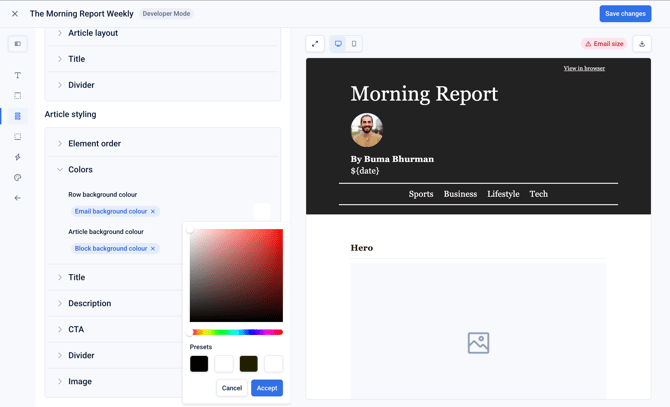The height and width of the screenshot is (407, 670).
Task: Click the Article background colour label
Action: click(106, 231)
